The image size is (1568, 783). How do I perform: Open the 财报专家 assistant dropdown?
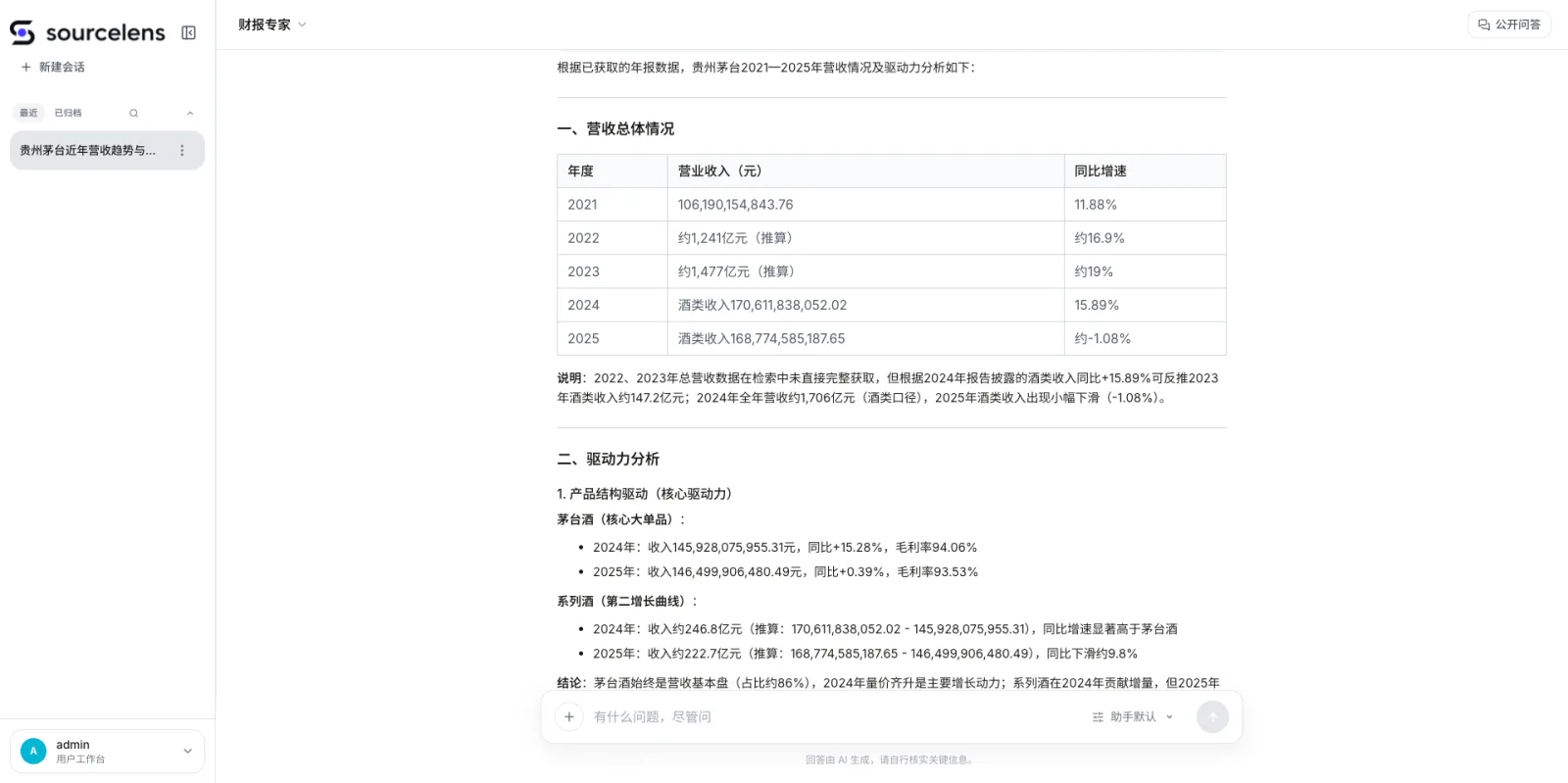point(272,24)
